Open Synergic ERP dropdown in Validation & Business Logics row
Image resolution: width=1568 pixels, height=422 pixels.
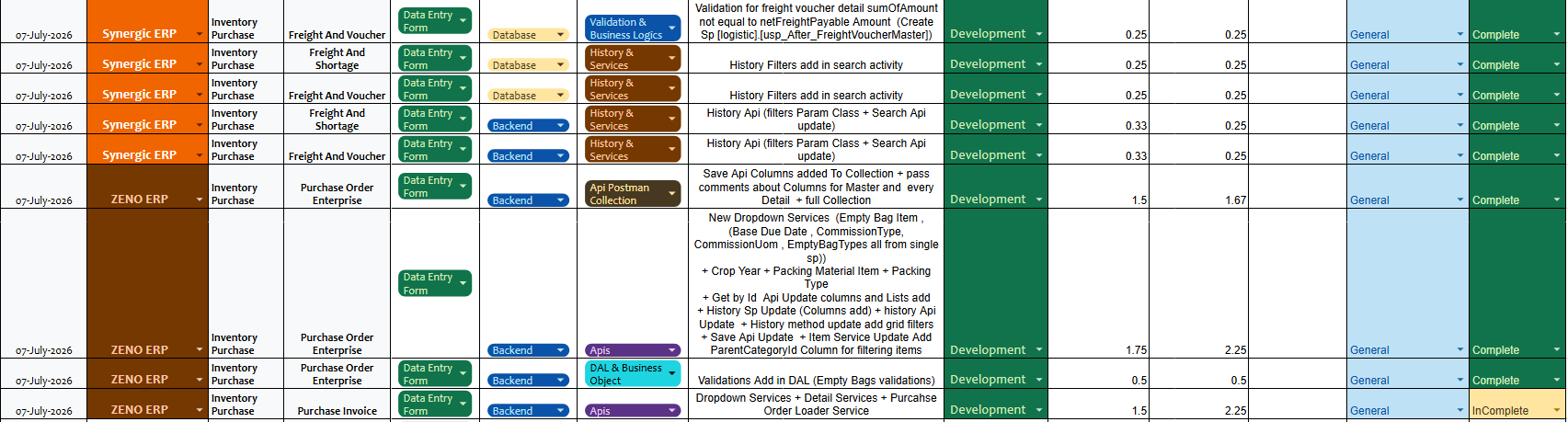[x=147, y=33]
